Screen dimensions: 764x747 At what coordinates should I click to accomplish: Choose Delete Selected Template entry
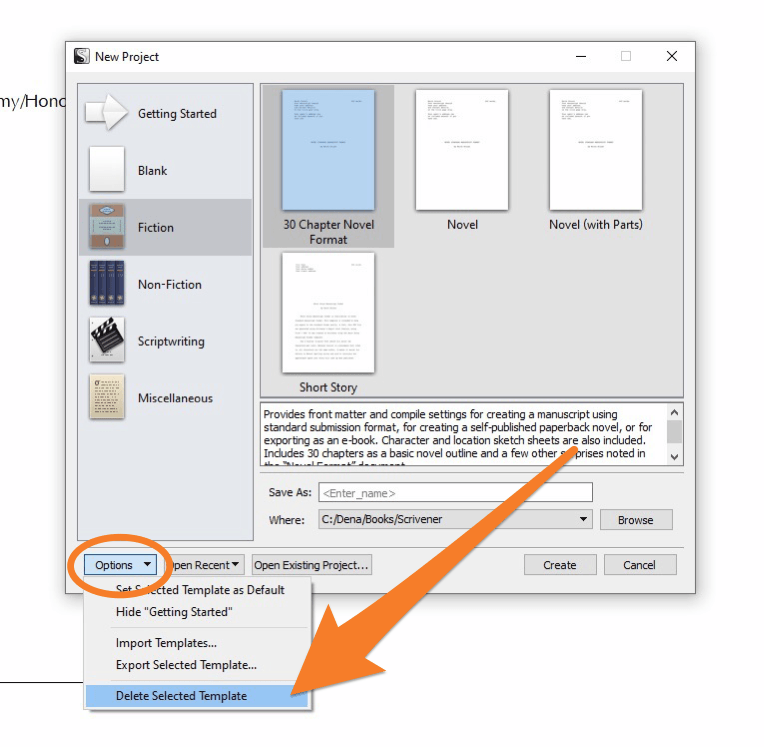pyautogui.click(x=196, y=696)
